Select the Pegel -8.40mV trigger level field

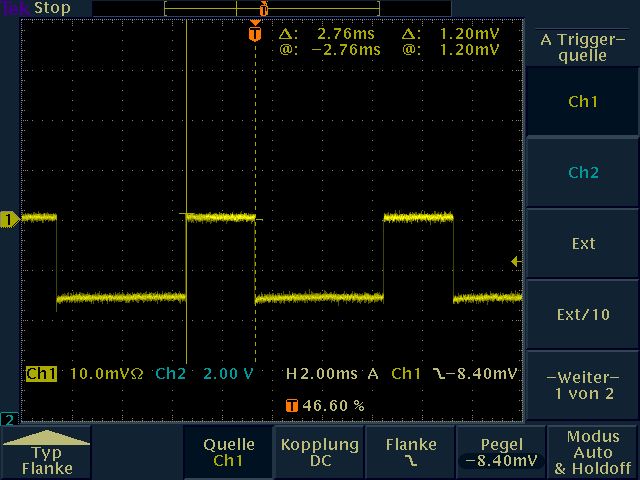(x=501, y=453)
